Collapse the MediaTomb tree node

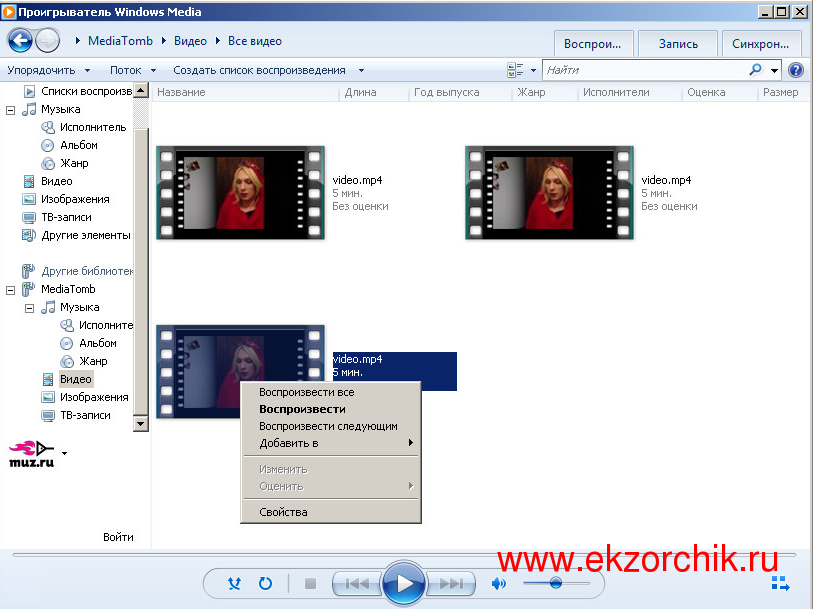[x=10, y=290]
